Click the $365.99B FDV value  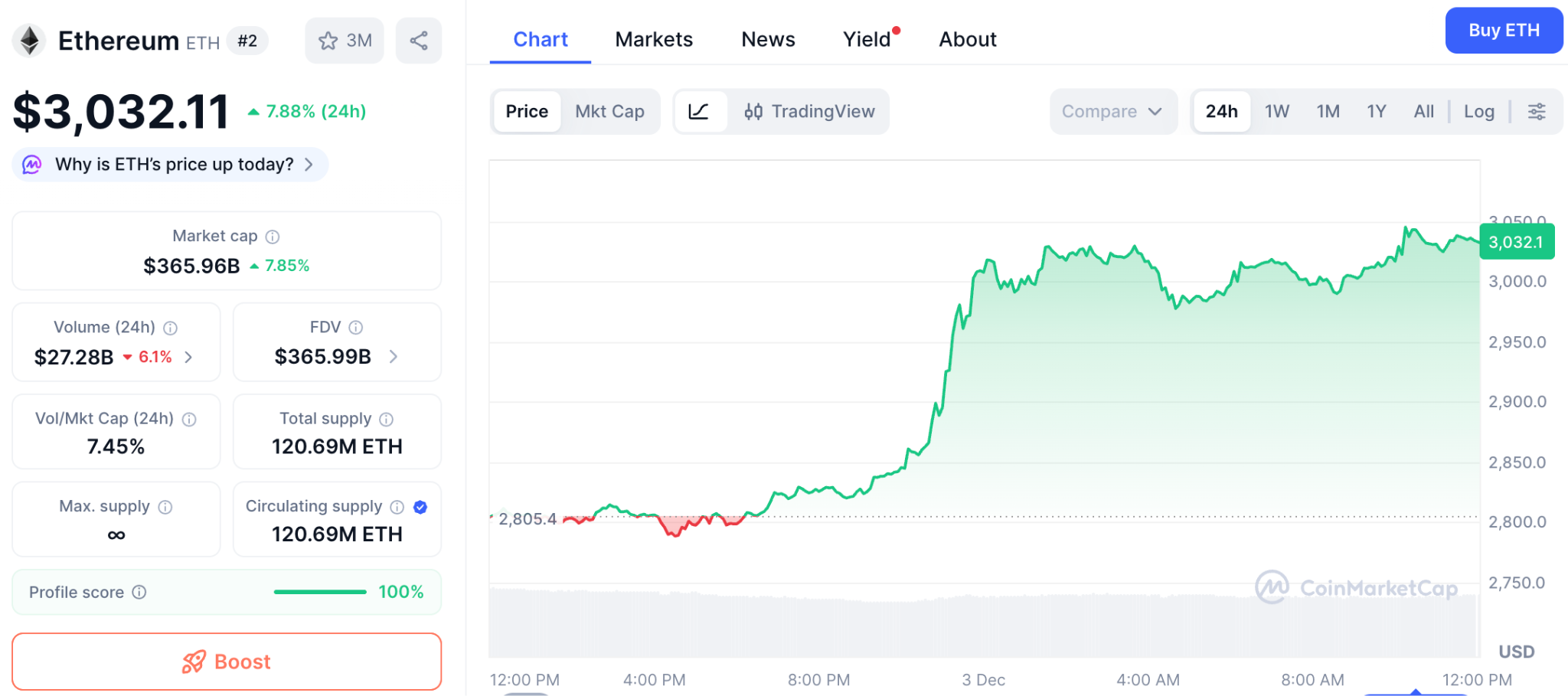click(x=323, y=357)
